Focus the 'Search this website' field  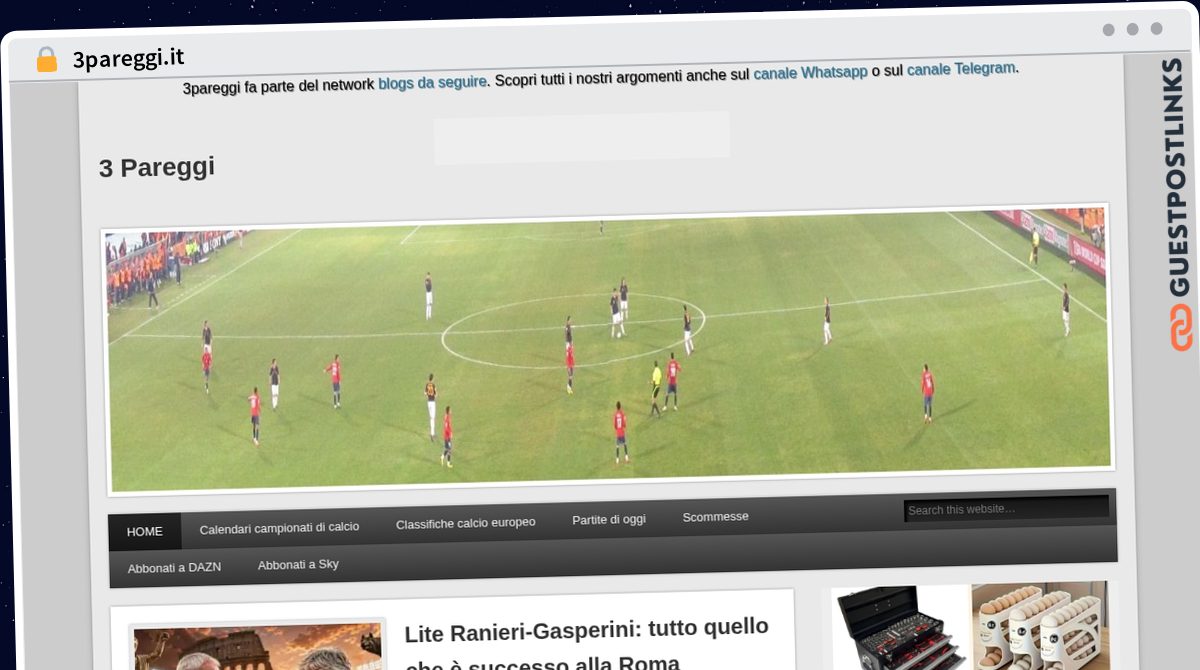click(x=1006, y=509)
